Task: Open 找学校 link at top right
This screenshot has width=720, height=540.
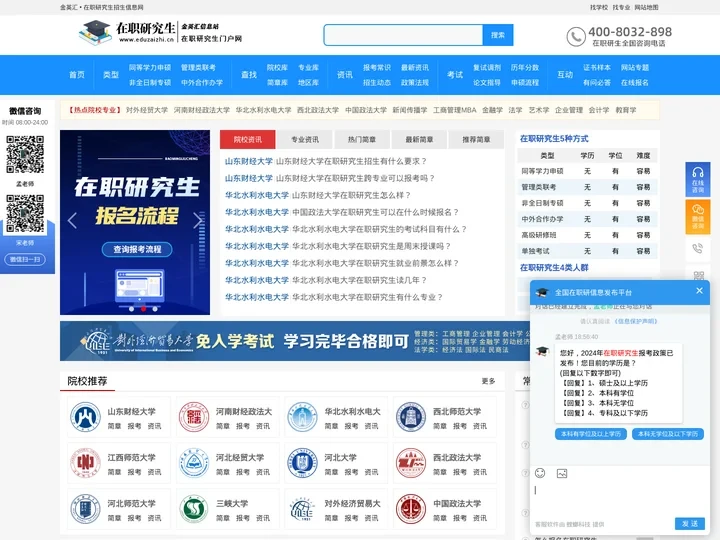Action: coord(599,7)
